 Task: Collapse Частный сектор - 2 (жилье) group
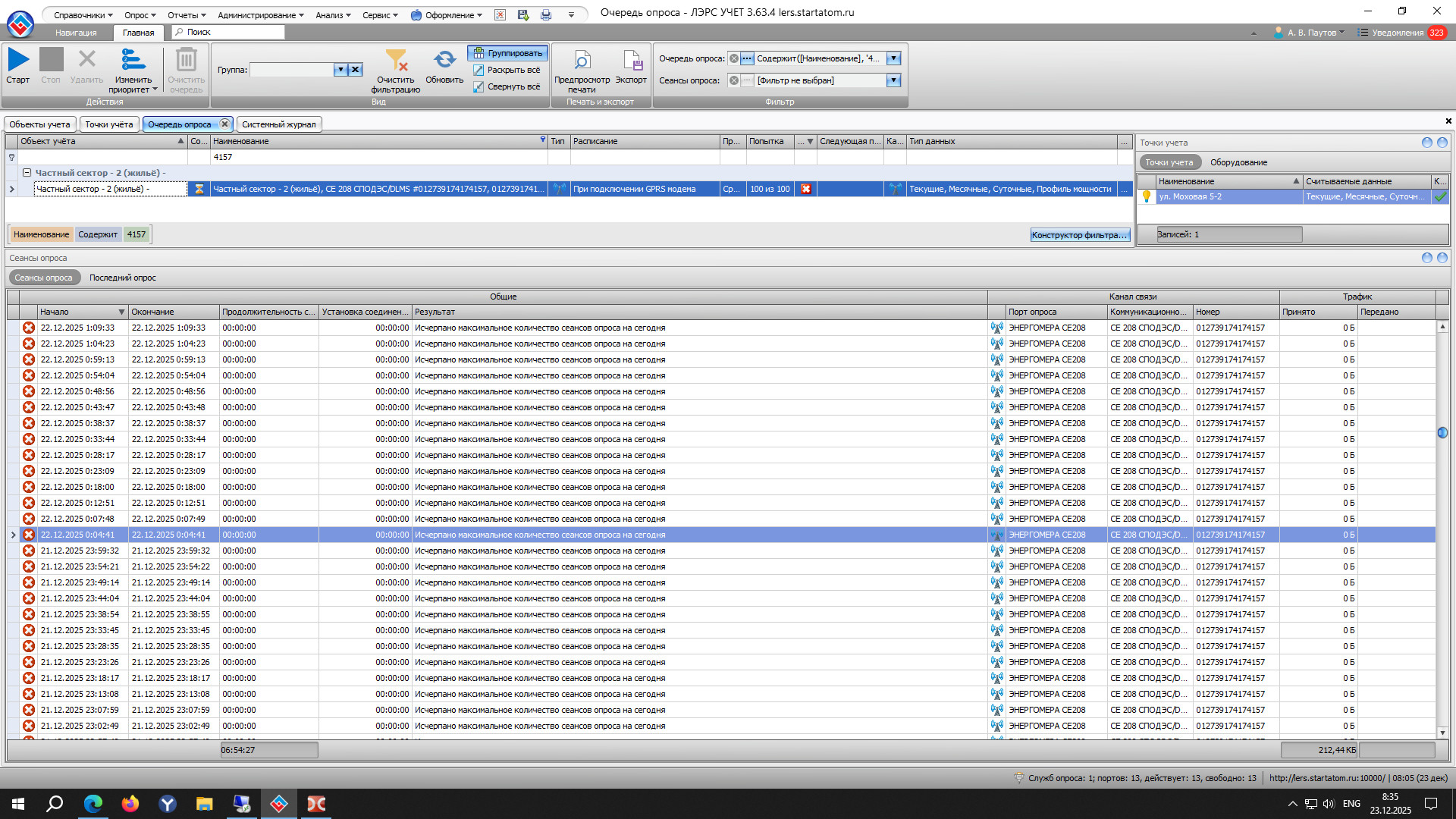click(x=27, y=173)
